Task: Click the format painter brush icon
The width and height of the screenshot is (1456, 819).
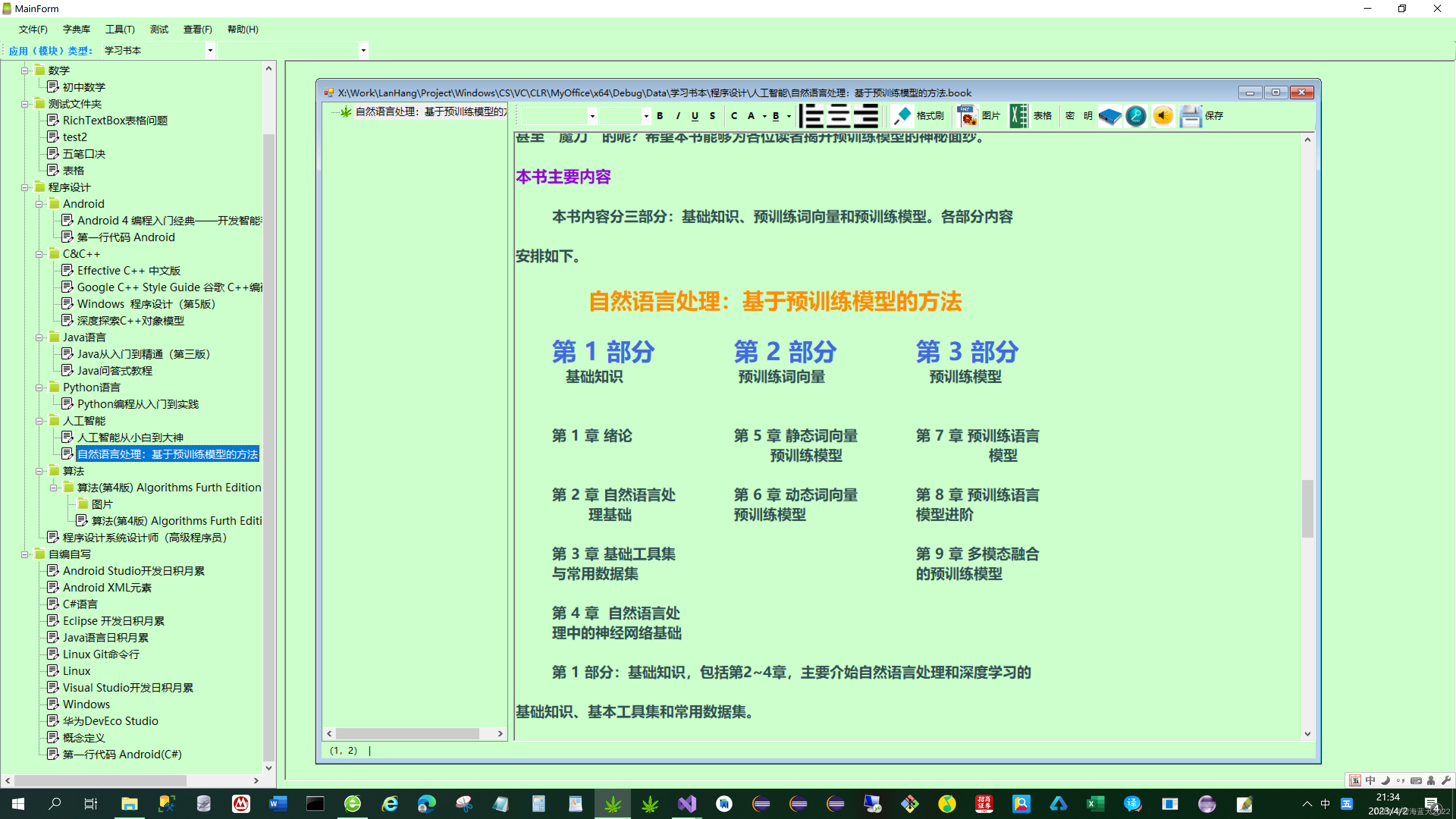Action: click(903, 116)
